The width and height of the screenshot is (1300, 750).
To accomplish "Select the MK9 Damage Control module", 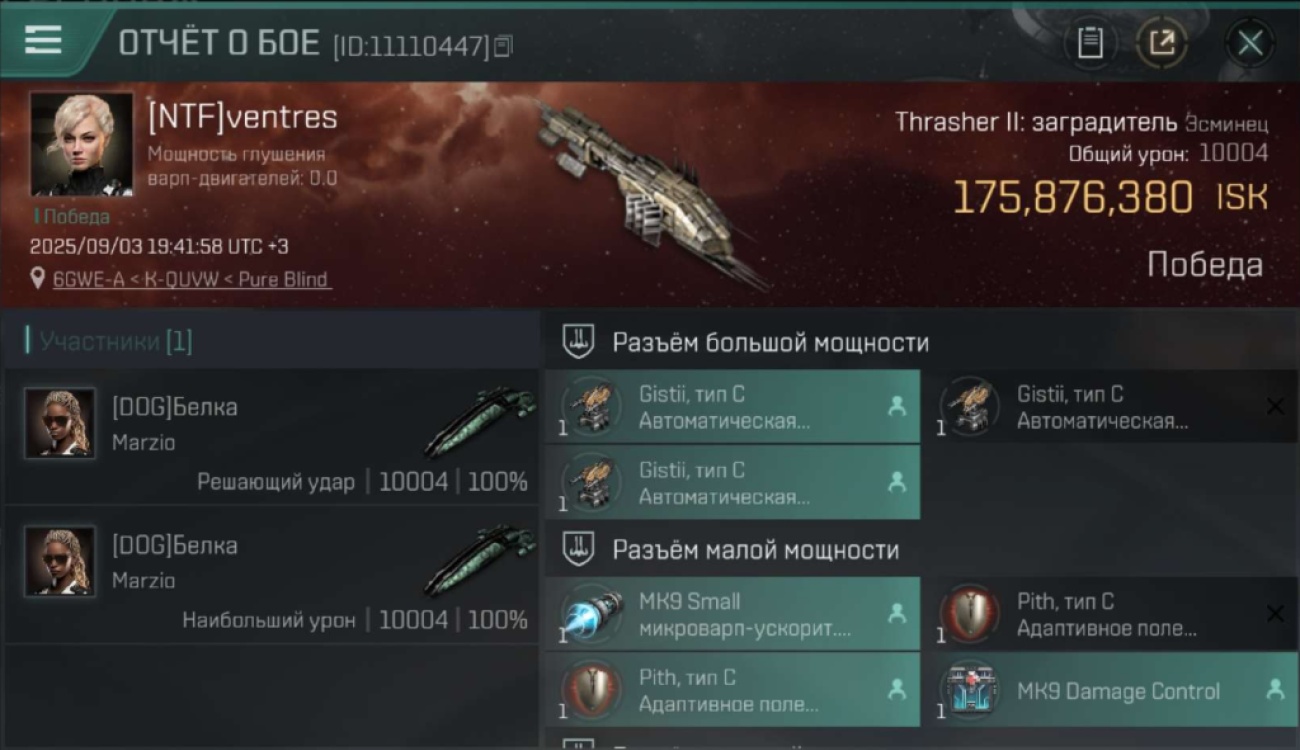I will [1110, 691].
